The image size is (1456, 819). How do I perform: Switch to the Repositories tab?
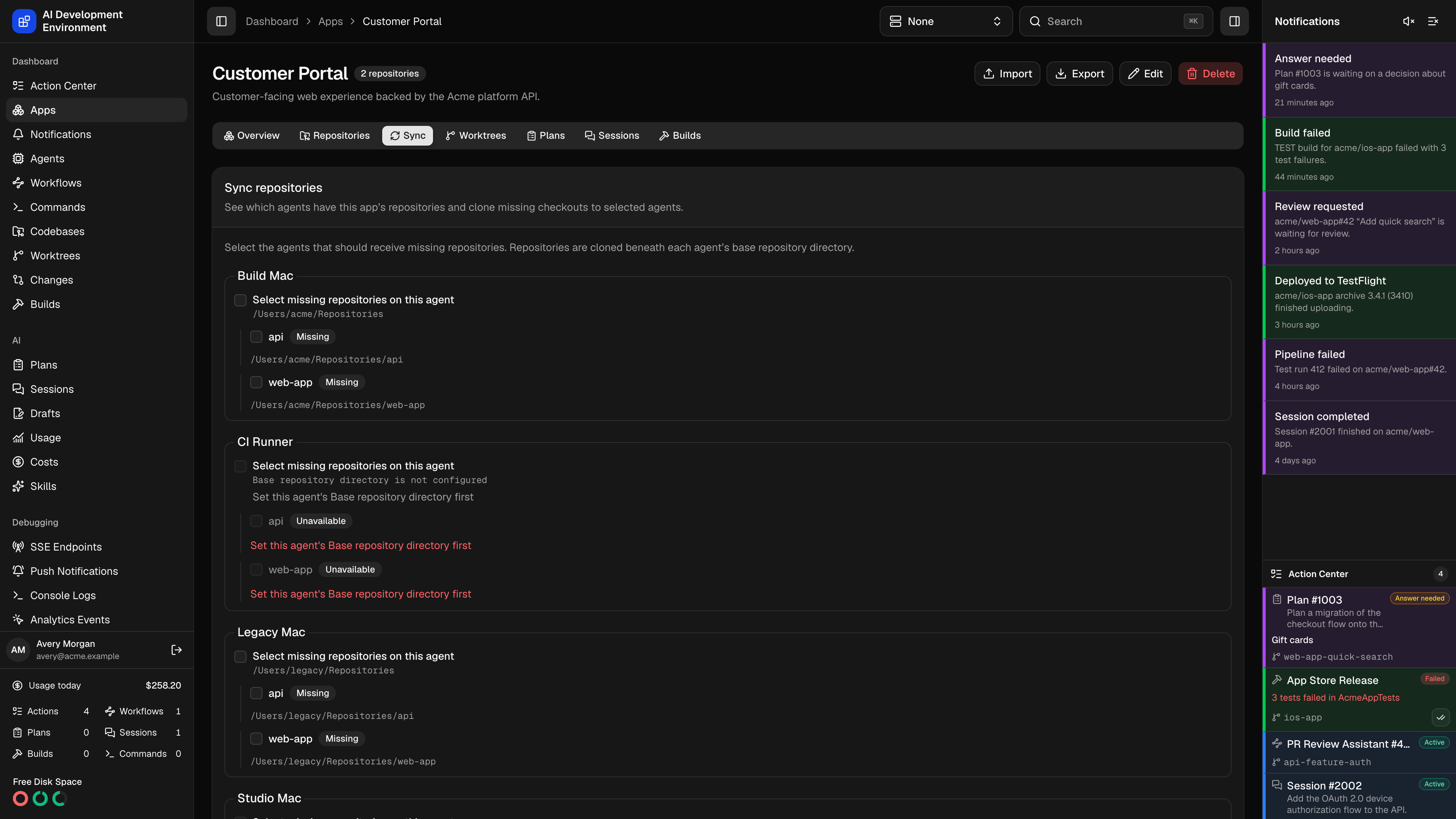[334, 136]
